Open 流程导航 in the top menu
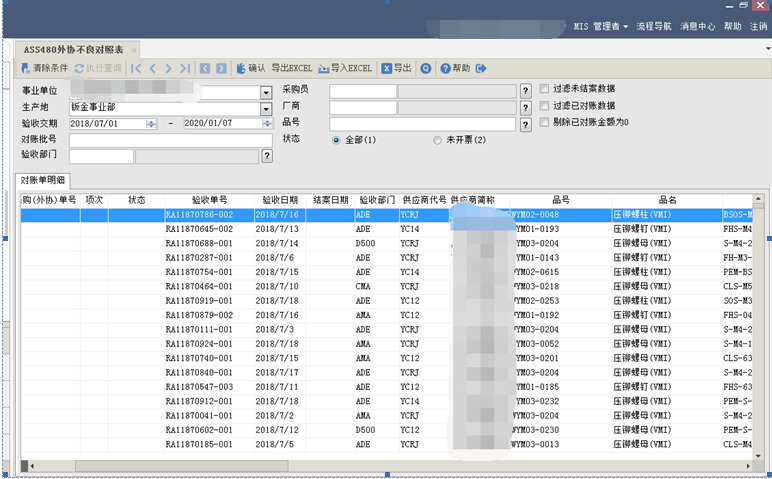The image size is (772, 479). pyautogui.click(x=654, y=26)
